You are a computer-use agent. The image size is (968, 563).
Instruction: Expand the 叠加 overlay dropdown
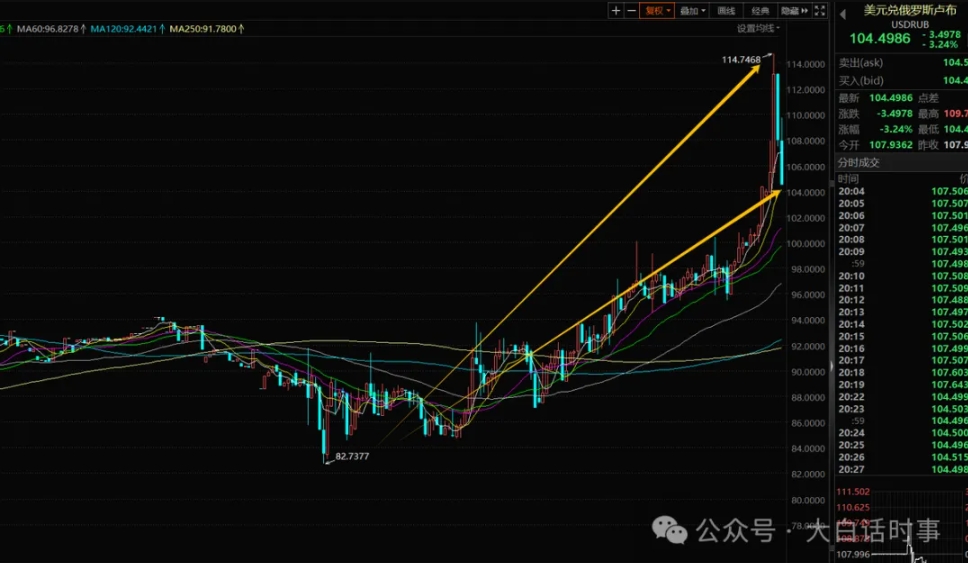coord(692,10)
